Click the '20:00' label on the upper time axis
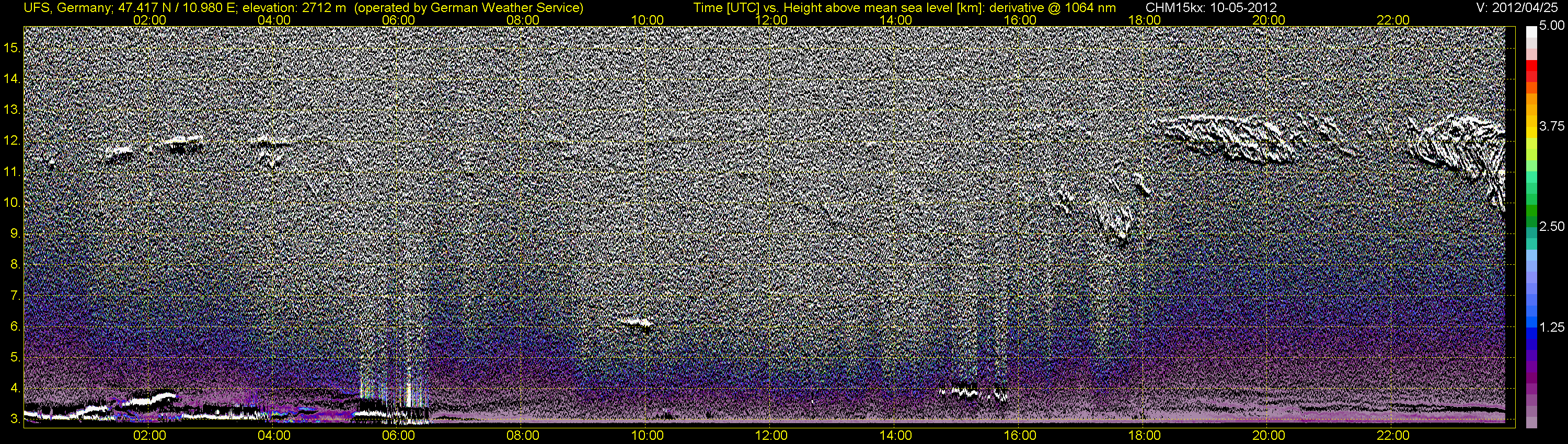Viewport: 1568px width, 444px height. coord(1269,20)
